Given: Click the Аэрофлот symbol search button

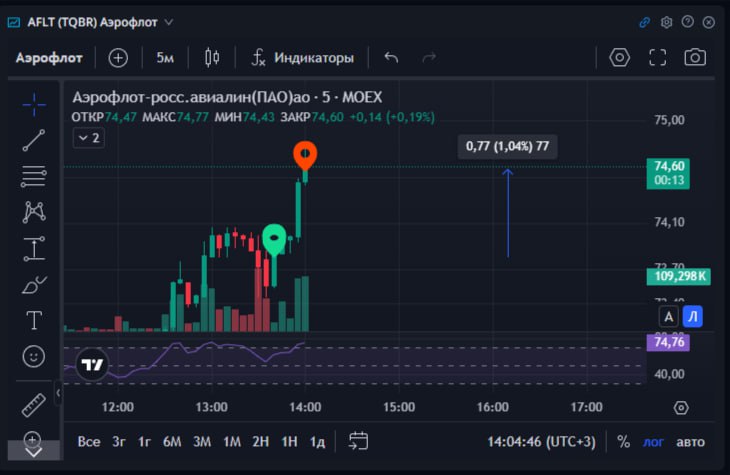Looking at the screenshot, I should click(49, 58).
